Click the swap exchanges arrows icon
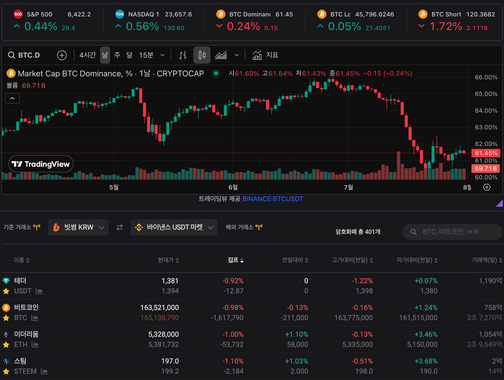 click(x=120, y=227)
